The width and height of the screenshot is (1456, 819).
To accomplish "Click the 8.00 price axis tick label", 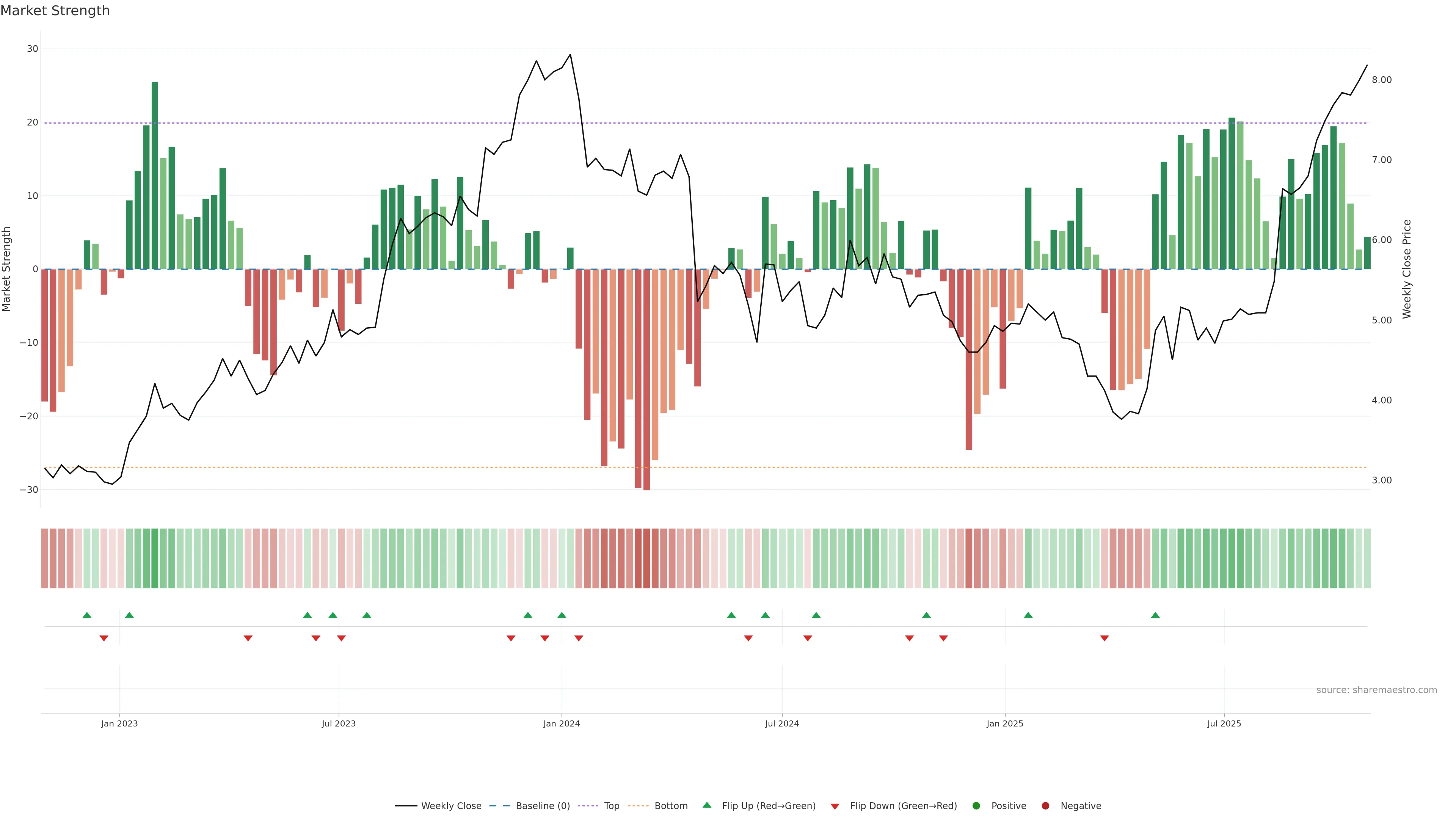I will coord(1381,80).
